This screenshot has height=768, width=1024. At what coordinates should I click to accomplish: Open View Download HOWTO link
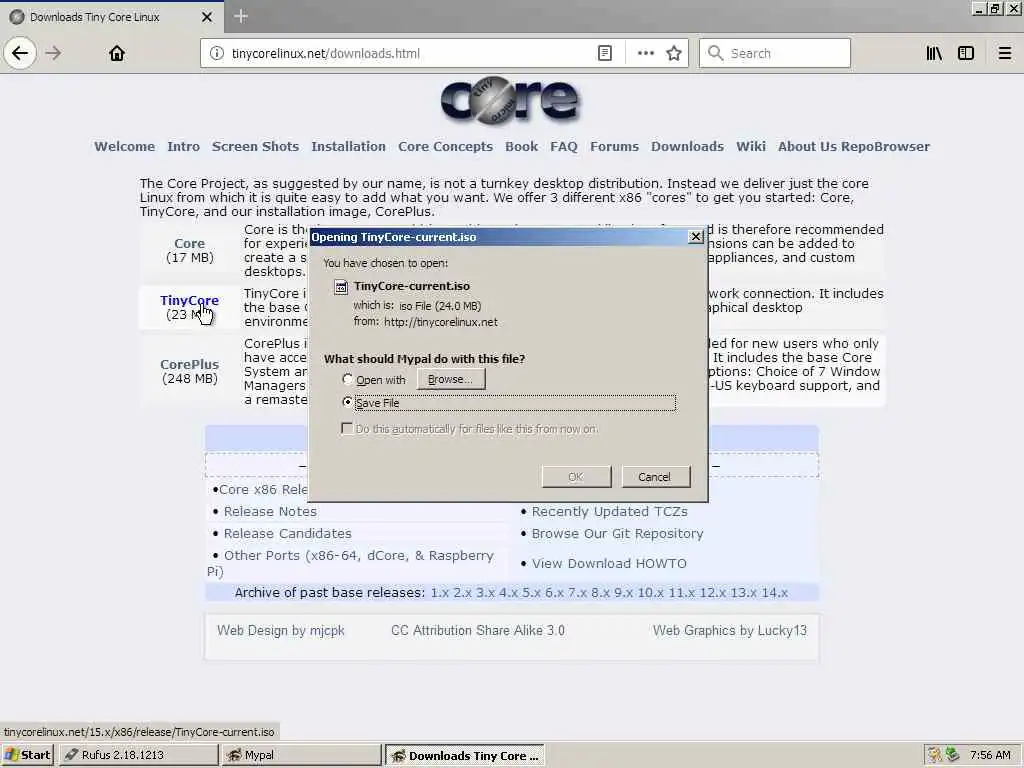pyautogui.click(x=609, y=564)
